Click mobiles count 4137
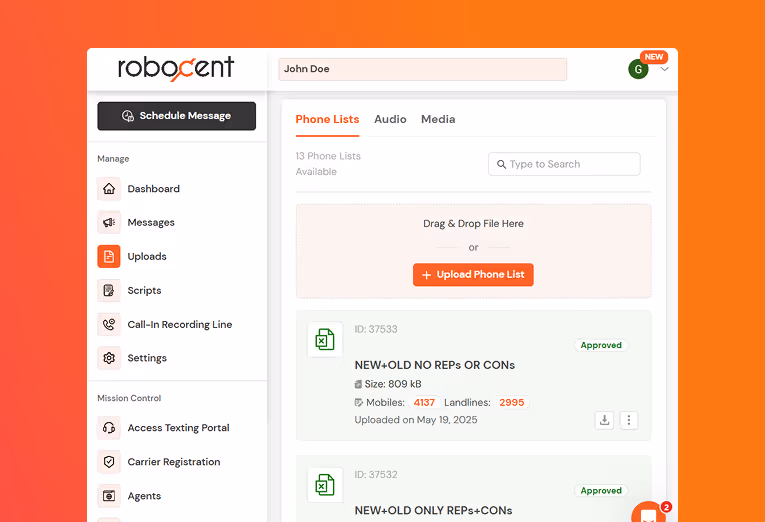 424,403
